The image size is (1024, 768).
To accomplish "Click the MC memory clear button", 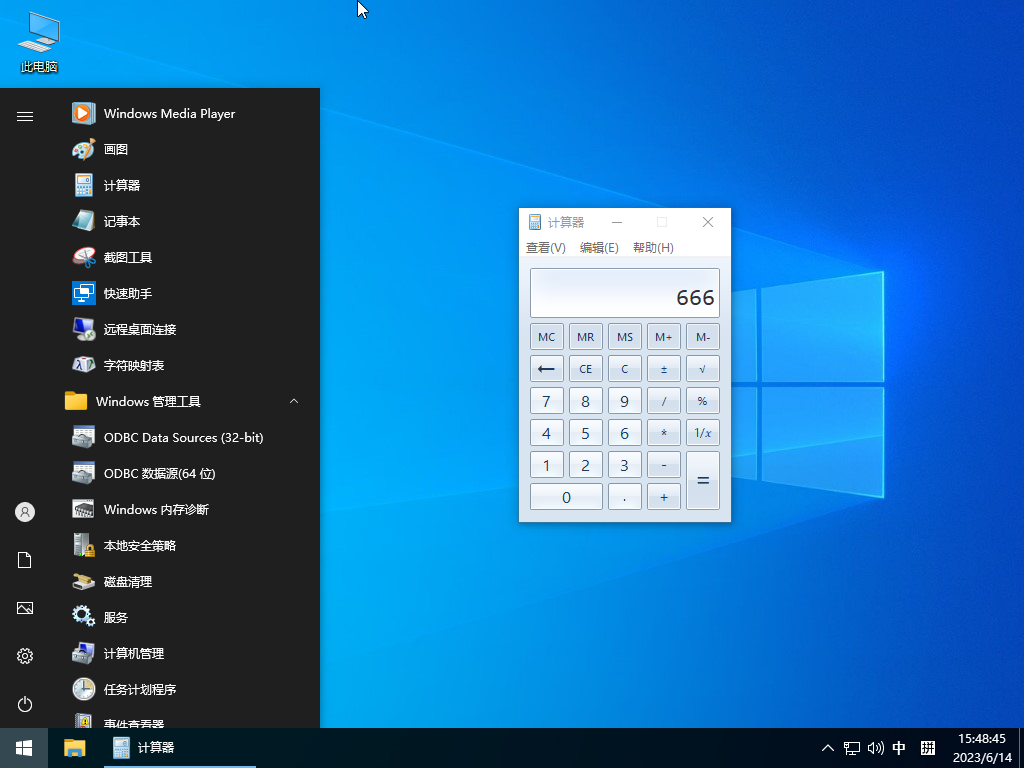I will click(547, 337).
